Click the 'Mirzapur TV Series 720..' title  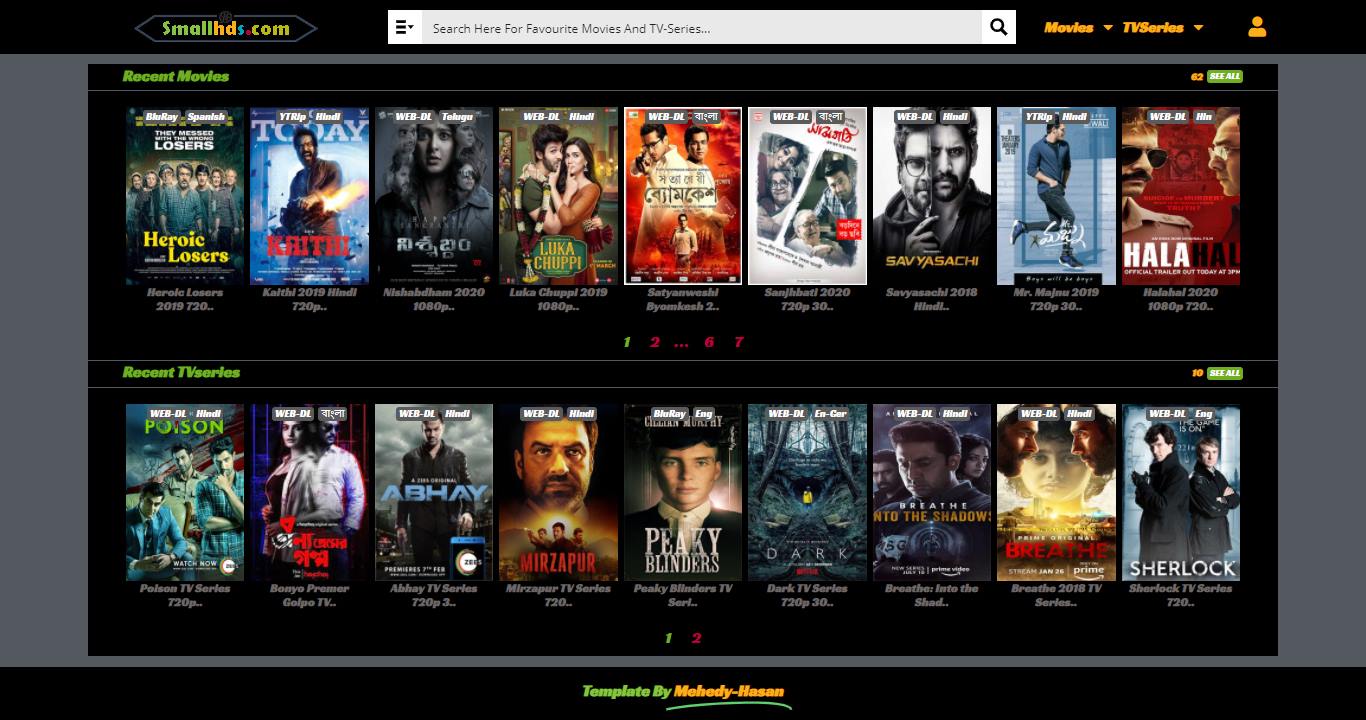point(558,595)
